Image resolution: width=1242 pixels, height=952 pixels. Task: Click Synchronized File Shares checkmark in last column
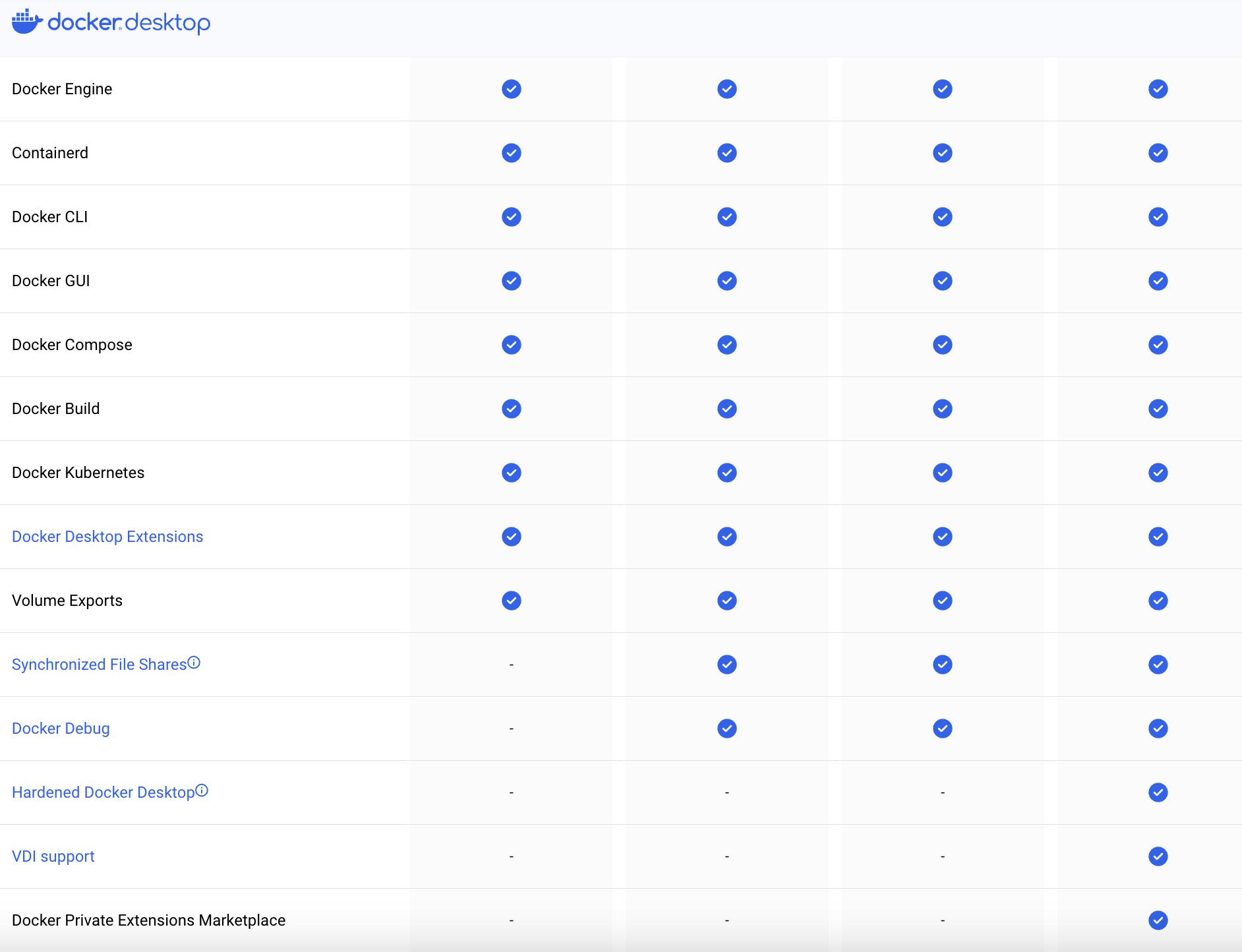[1158, 665]
